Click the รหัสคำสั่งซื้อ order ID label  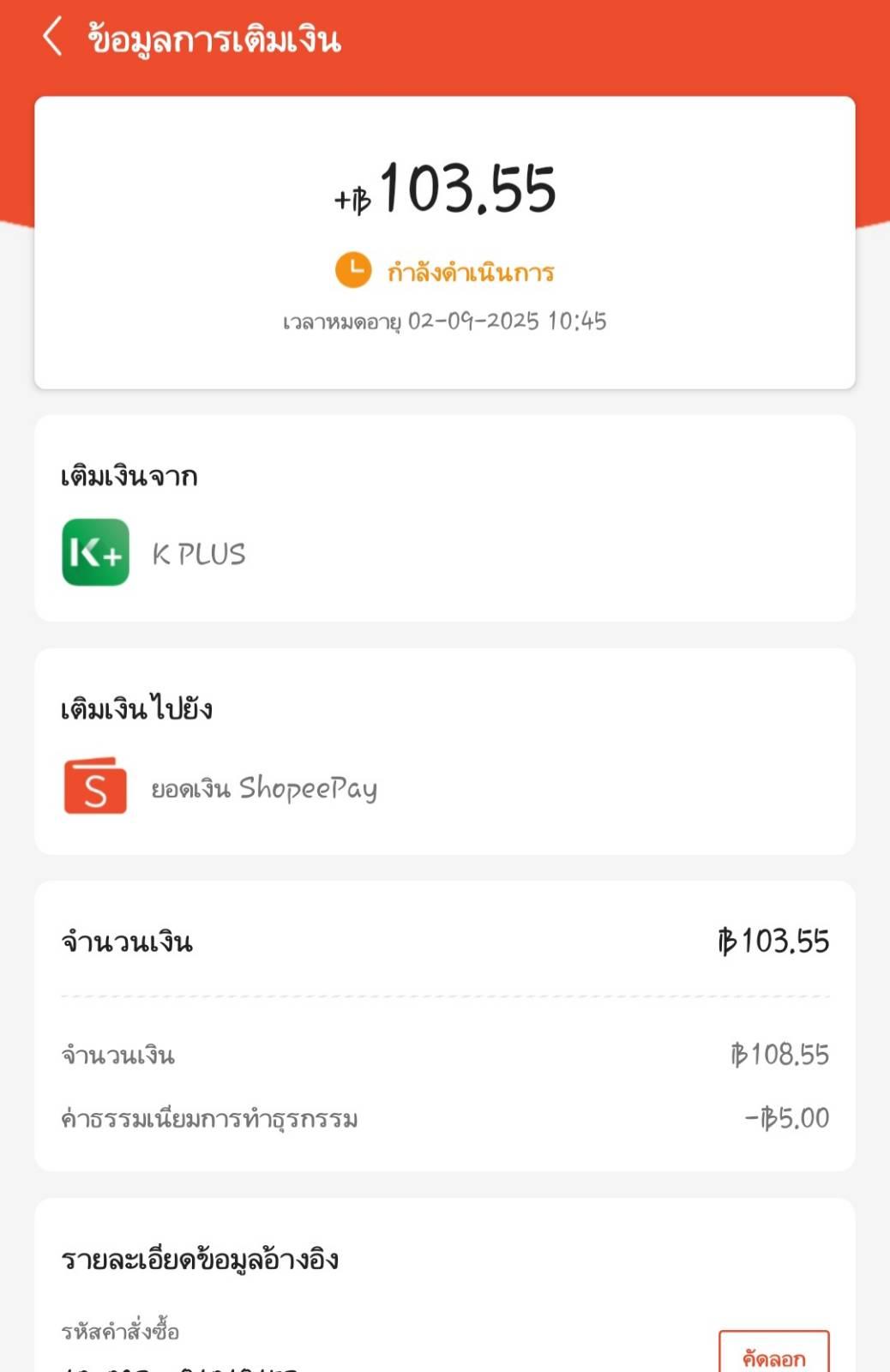(x=120, y=1332)
